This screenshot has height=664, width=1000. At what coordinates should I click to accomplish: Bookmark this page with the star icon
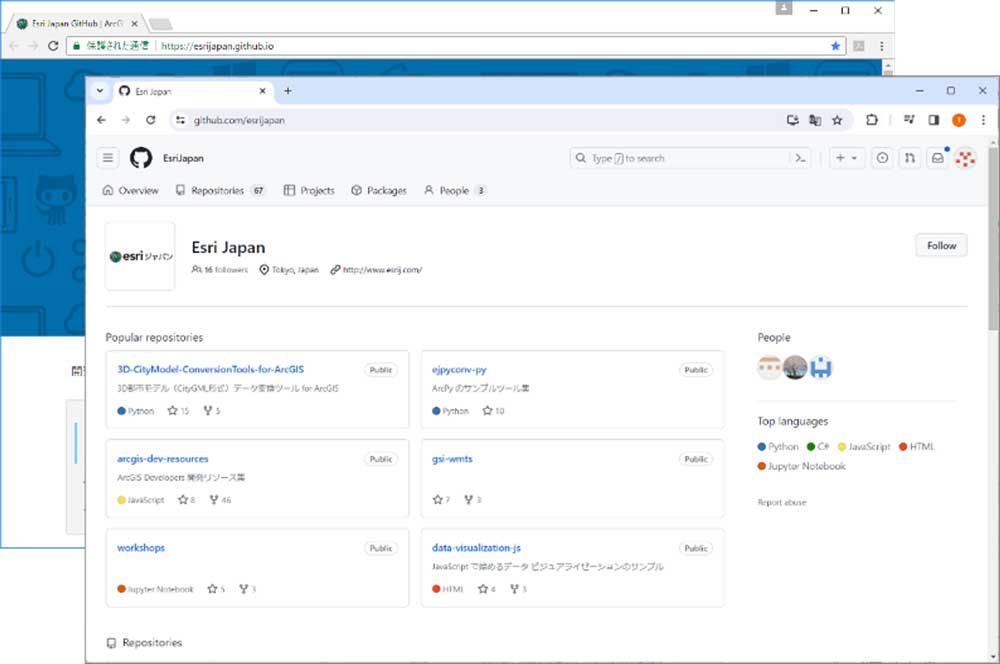coord(837,120)
